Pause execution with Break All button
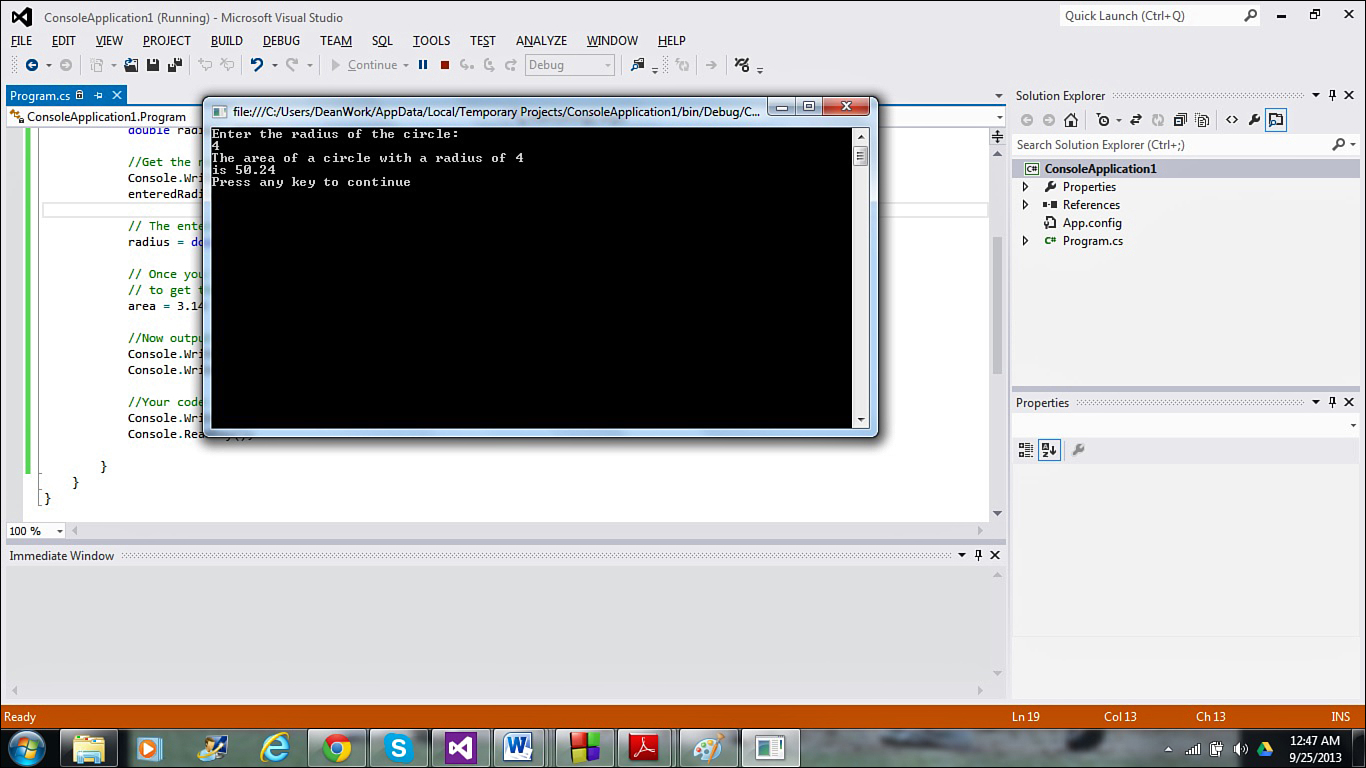The width and height of the screenshot is (1366, 768). tap(423, 65)
